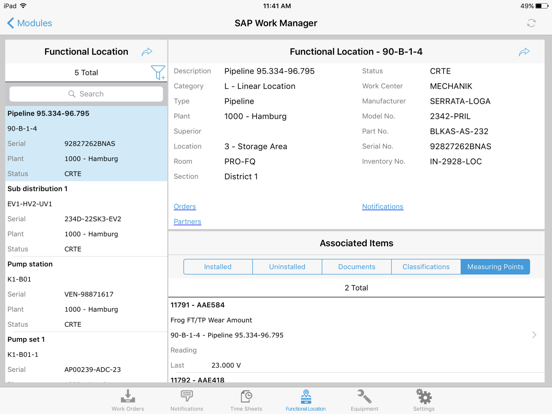This screenshot has height=414, width=552.
Task: Tap the Wi-Fi icon in status bar
Action: [24, 6]
